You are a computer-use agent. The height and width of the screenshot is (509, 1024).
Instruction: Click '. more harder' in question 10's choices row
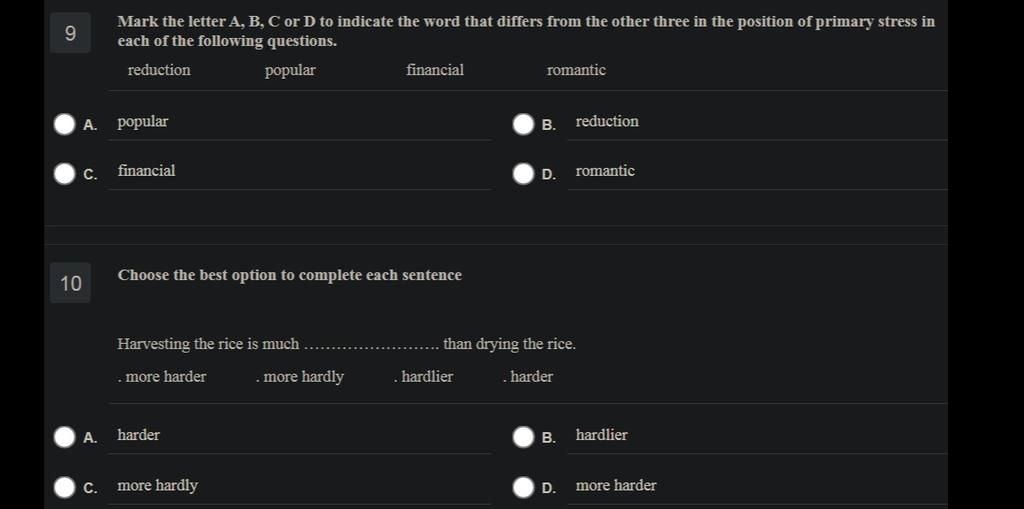point(162,377)
